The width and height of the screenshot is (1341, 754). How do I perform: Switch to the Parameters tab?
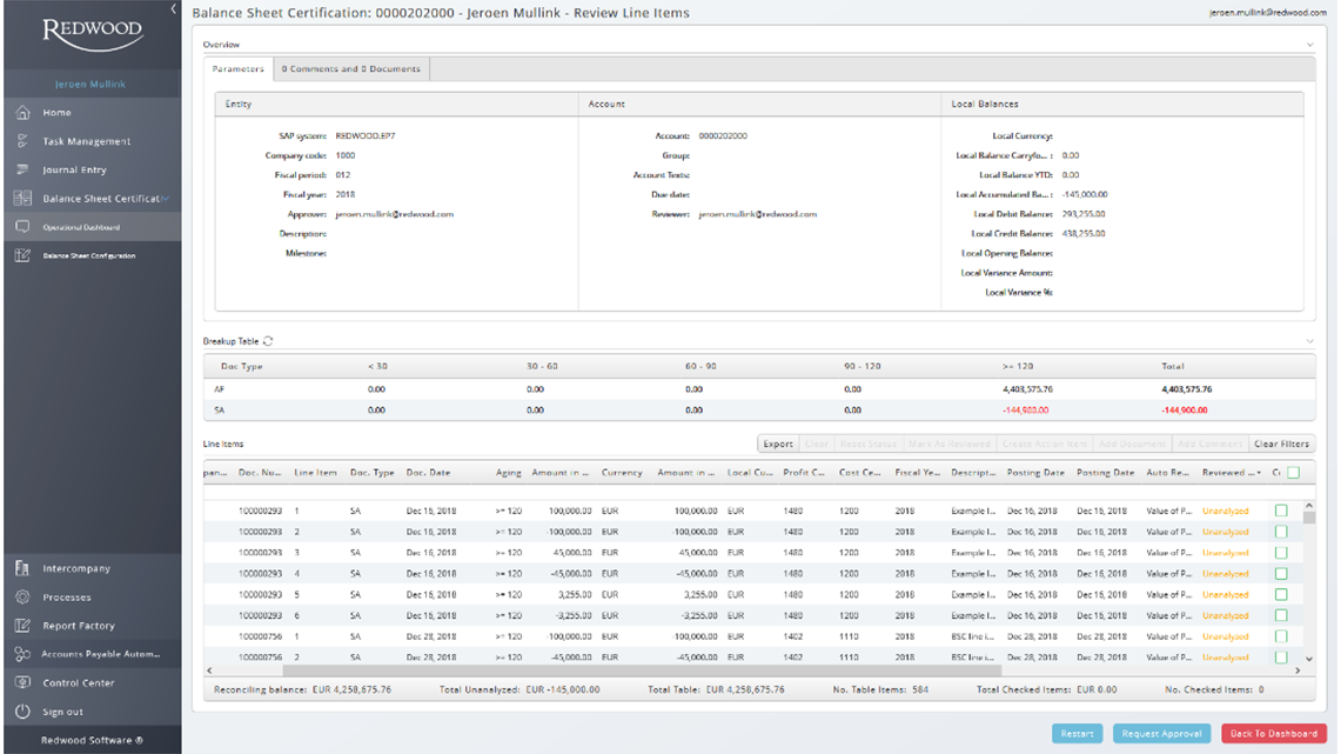tap(238, 69)
